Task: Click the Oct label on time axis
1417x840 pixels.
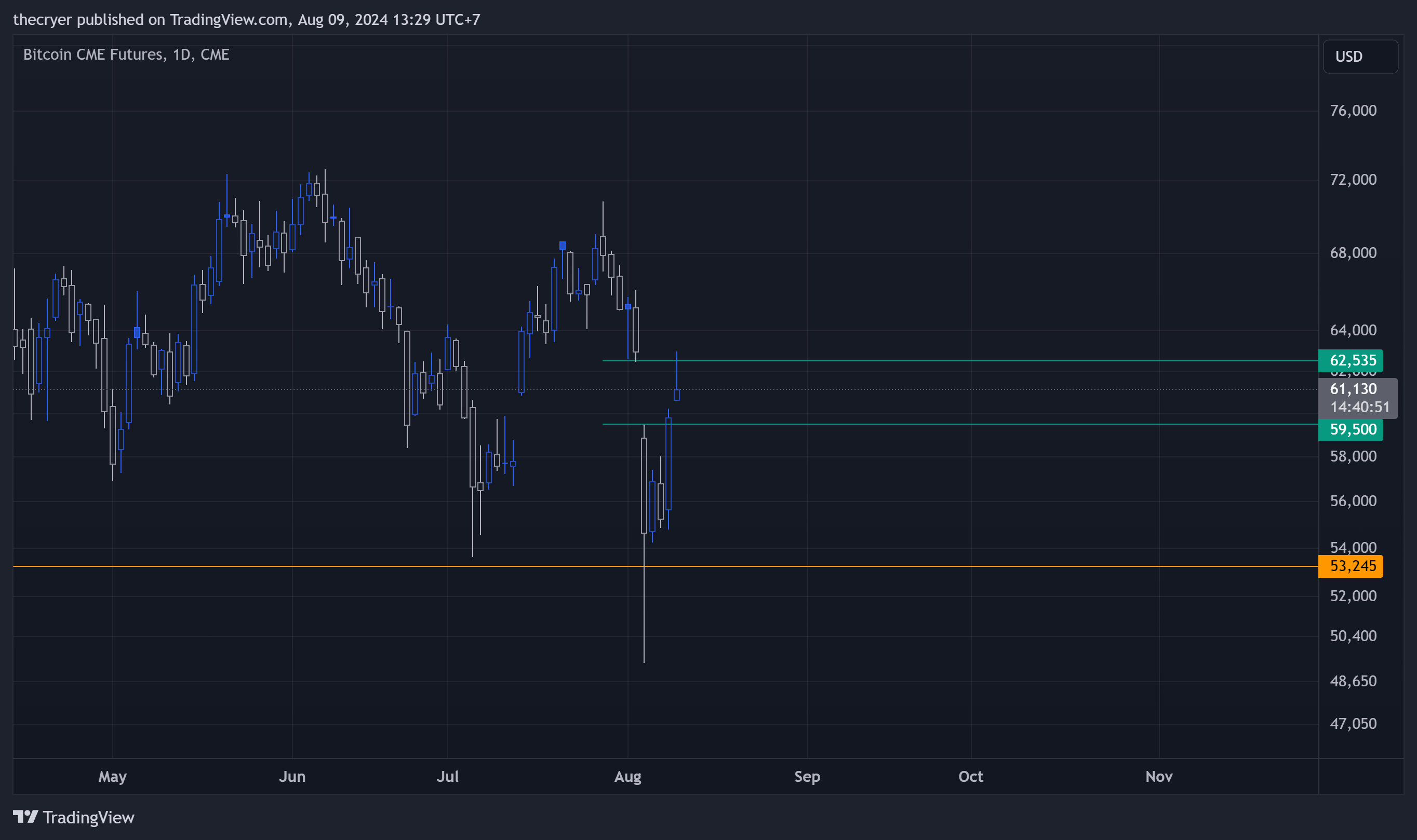Action: point(971,777)
